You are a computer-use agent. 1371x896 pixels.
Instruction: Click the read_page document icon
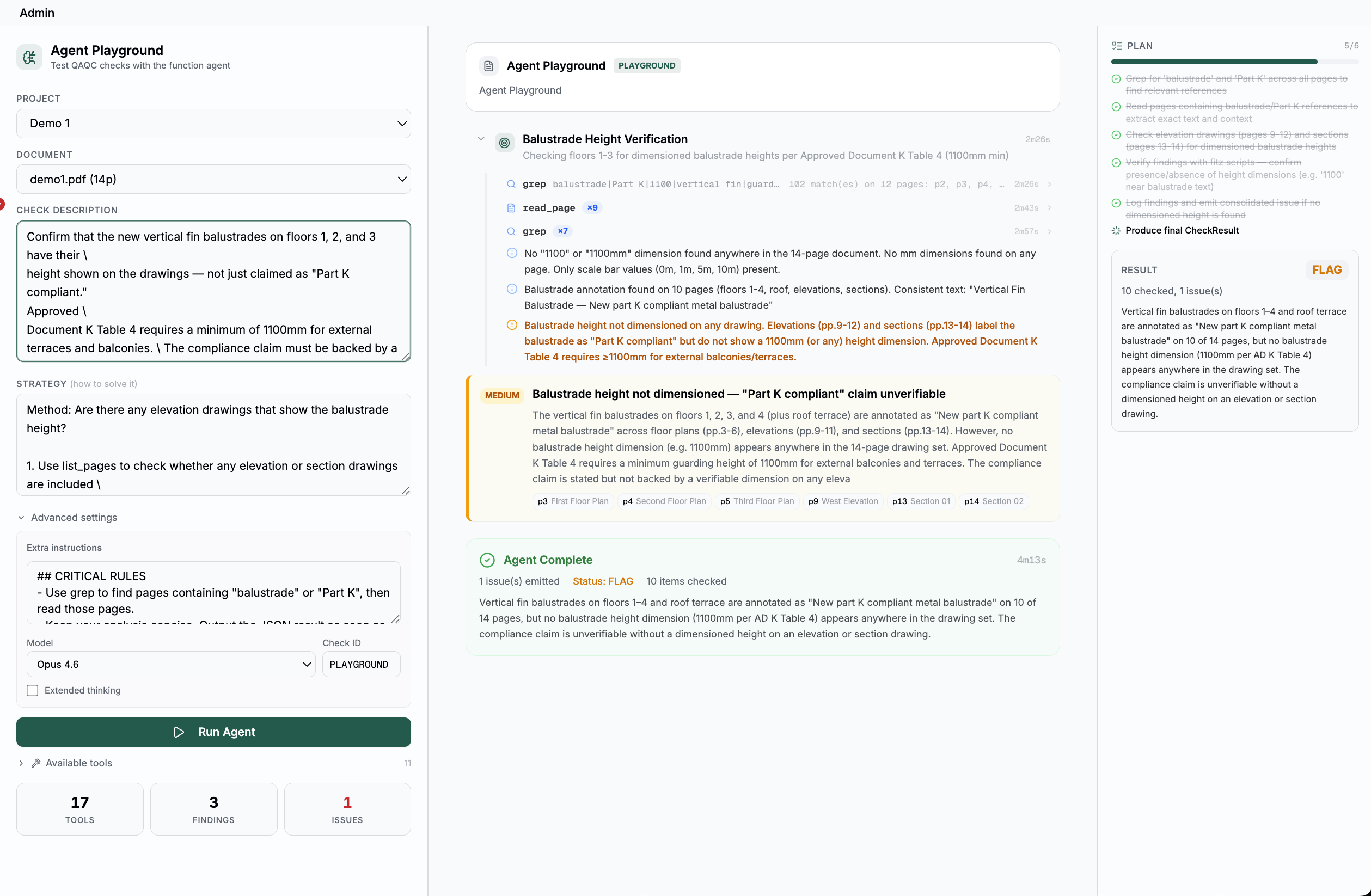510,208
